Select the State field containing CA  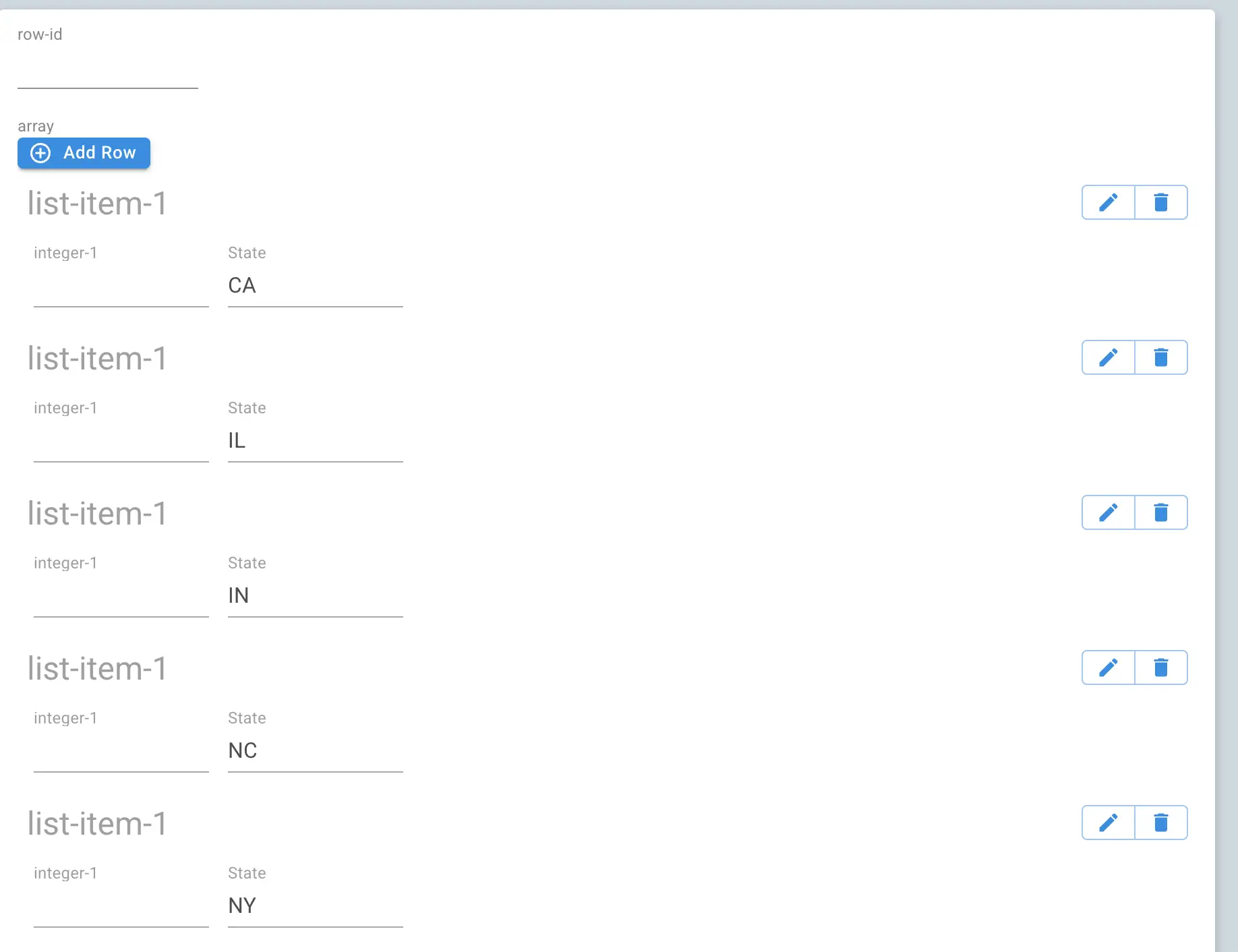314,285
